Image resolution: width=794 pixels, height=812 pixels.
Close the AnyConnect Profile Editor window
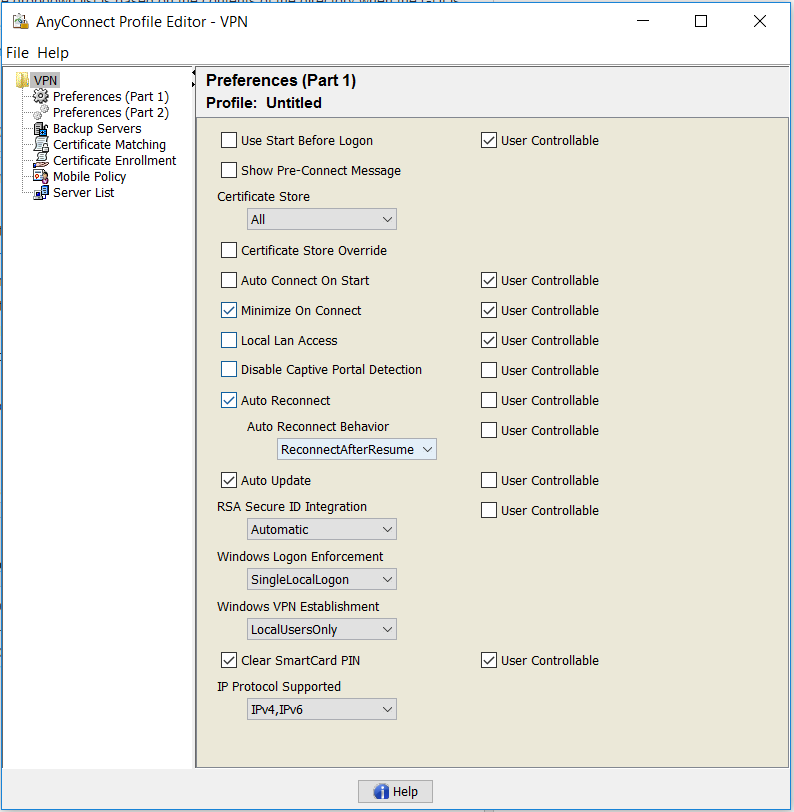point(760,21)
